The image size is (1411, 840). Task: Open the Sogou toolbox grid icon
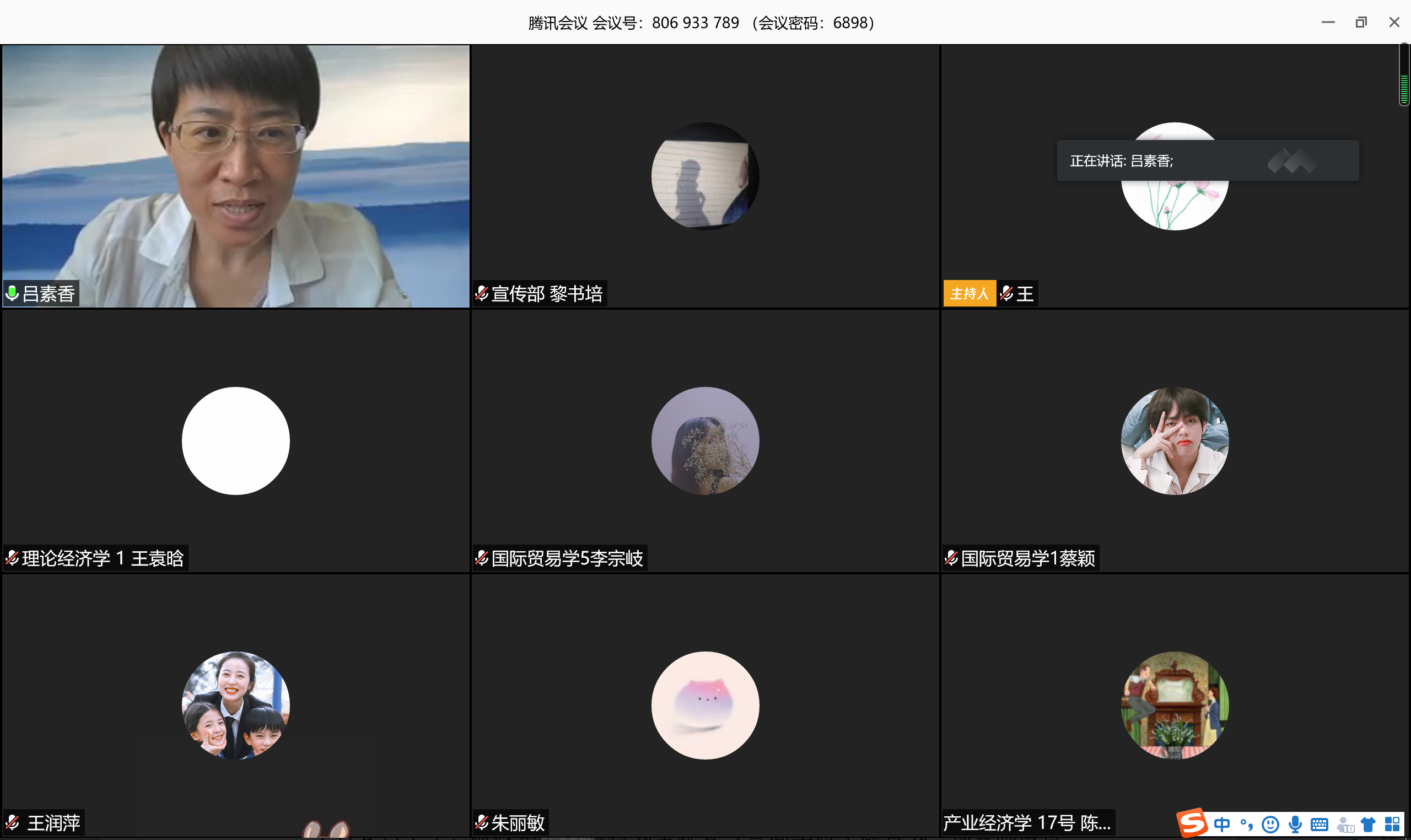coord(1392,824)
